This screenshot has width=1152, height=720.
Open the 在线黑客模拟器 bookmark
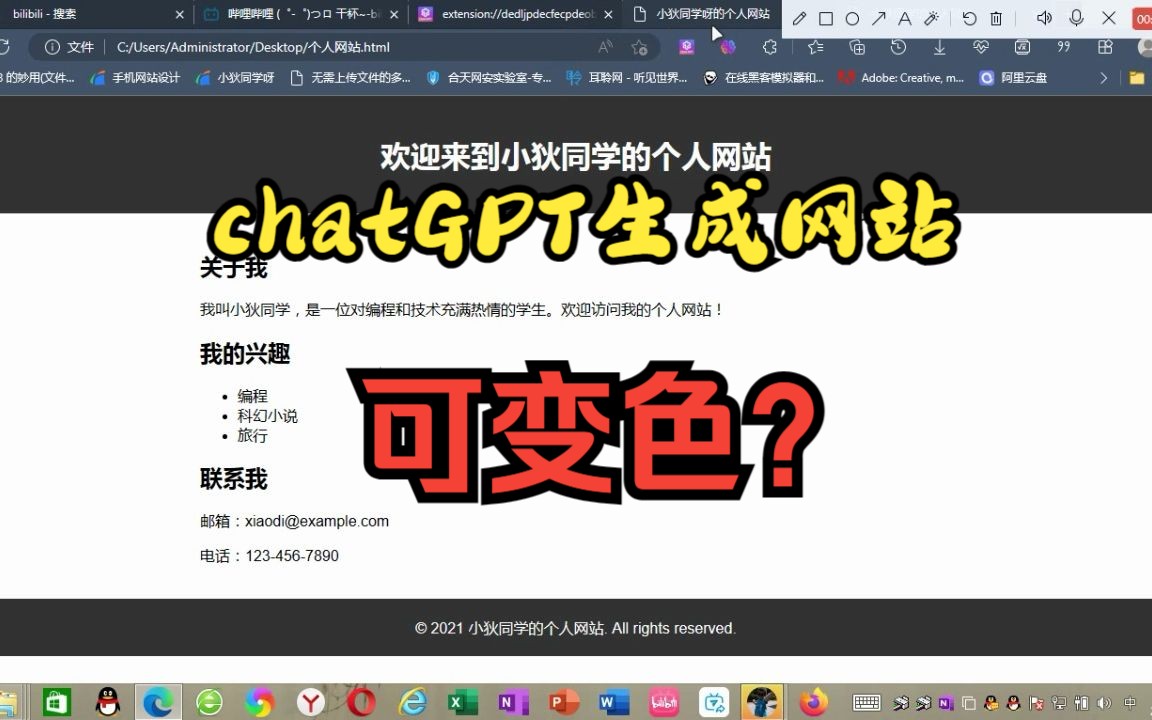tap(763, 78)
